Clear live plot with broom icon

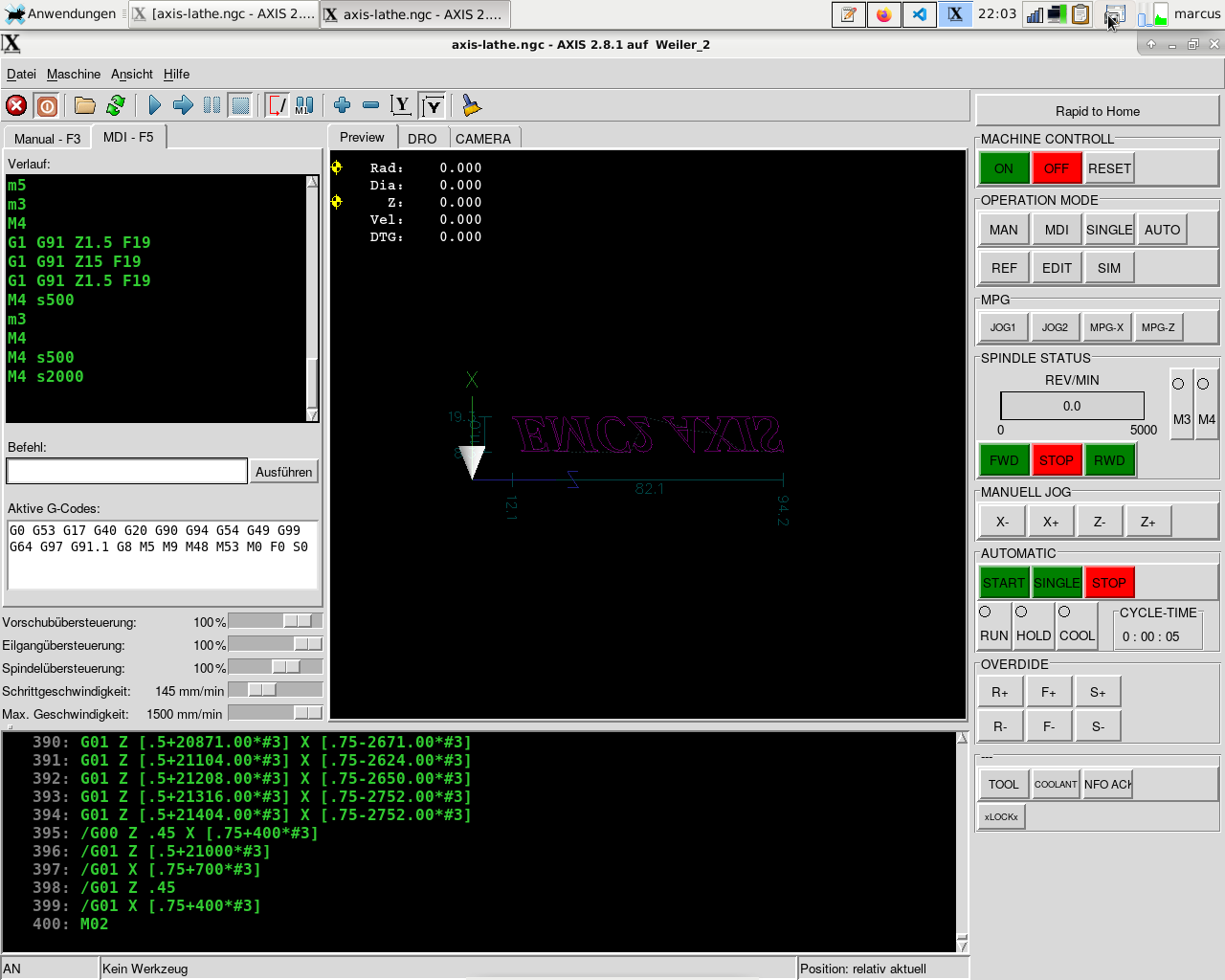pyautogui.click(x=471, y=105)
